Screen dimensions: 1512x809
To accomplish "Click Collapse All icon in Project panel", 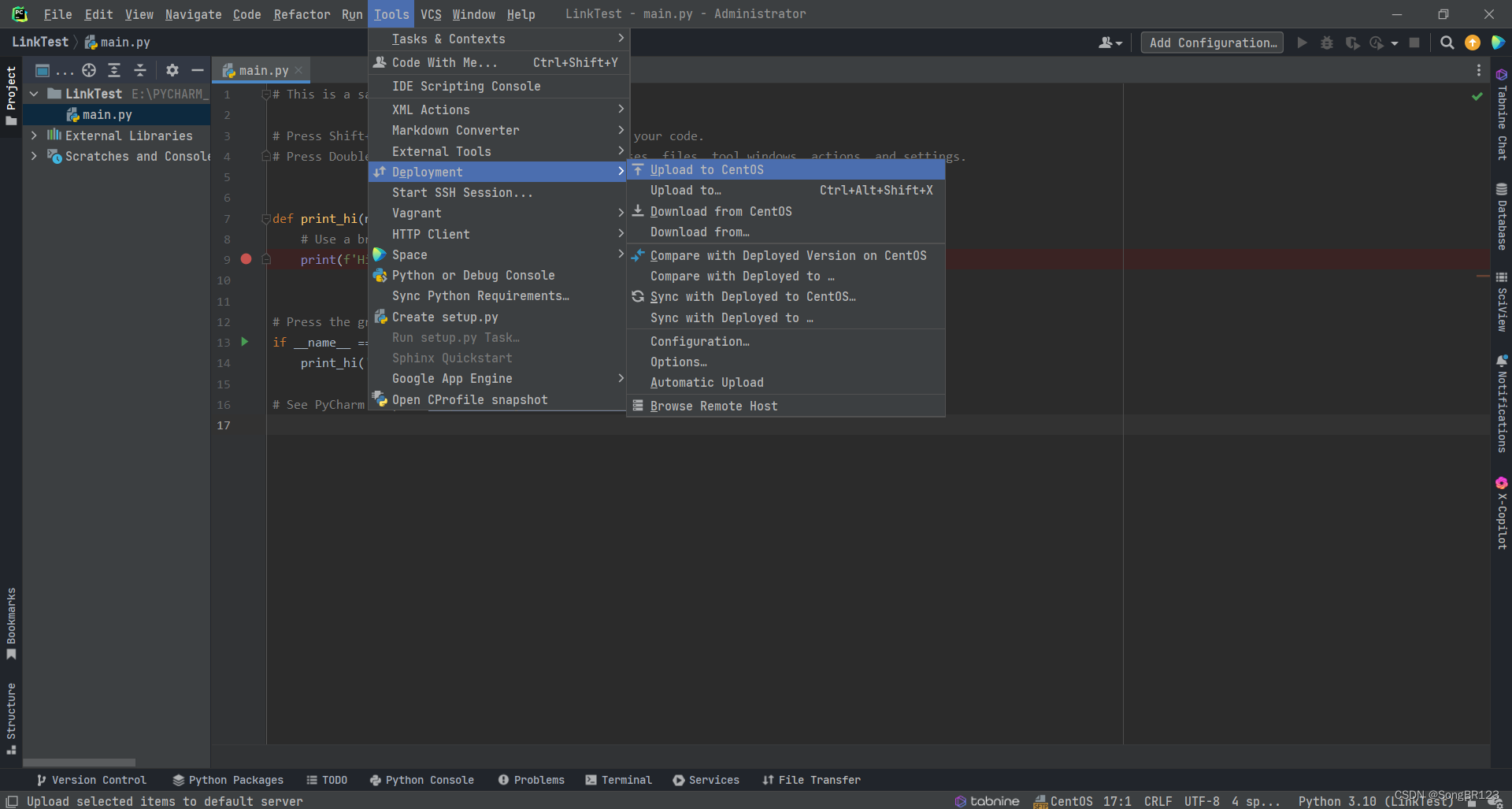I will tap(140, 70).
